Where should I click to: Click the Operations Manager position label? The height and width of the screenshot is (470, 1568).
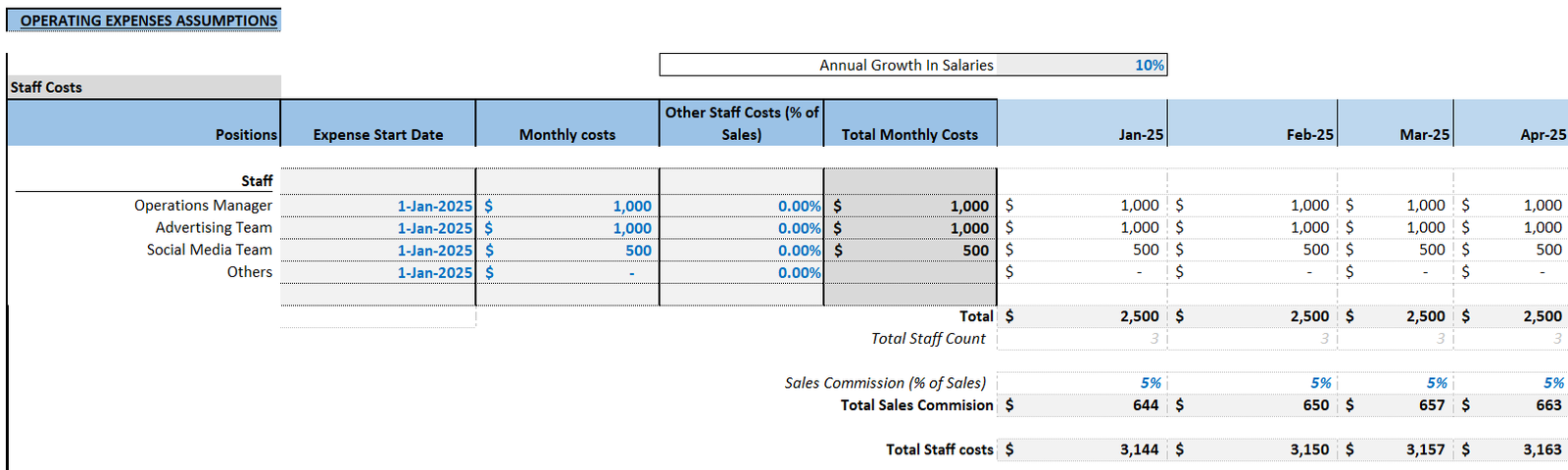pyautogui.click(x=203, y=206)
